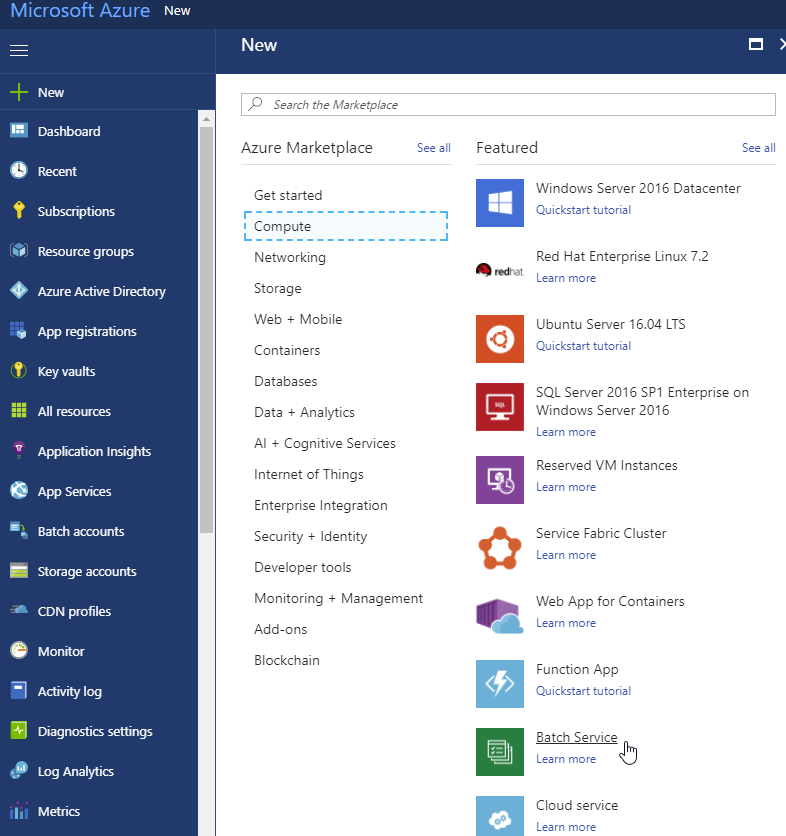The width and height of the screenshot is (786, 836).
Task: Open Quickstart tutorial under Windows Server 2016
Action: coord(583,211)
